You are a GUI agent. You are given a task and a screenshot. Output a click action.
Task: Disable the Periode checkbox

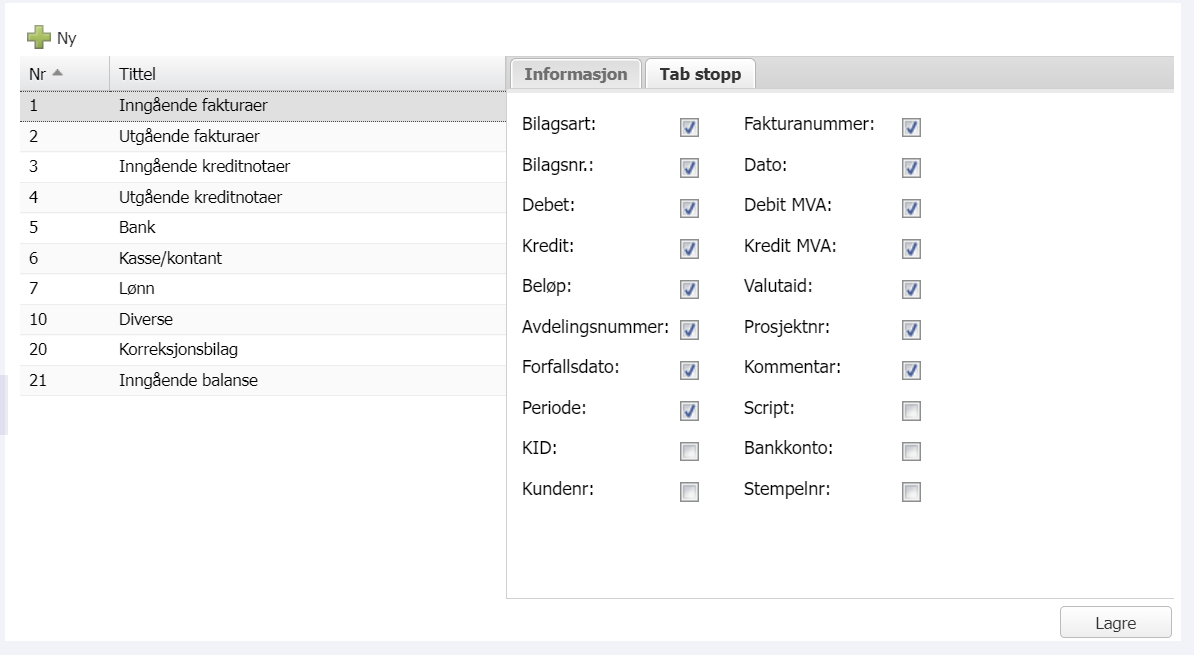[x=689, y=411]
